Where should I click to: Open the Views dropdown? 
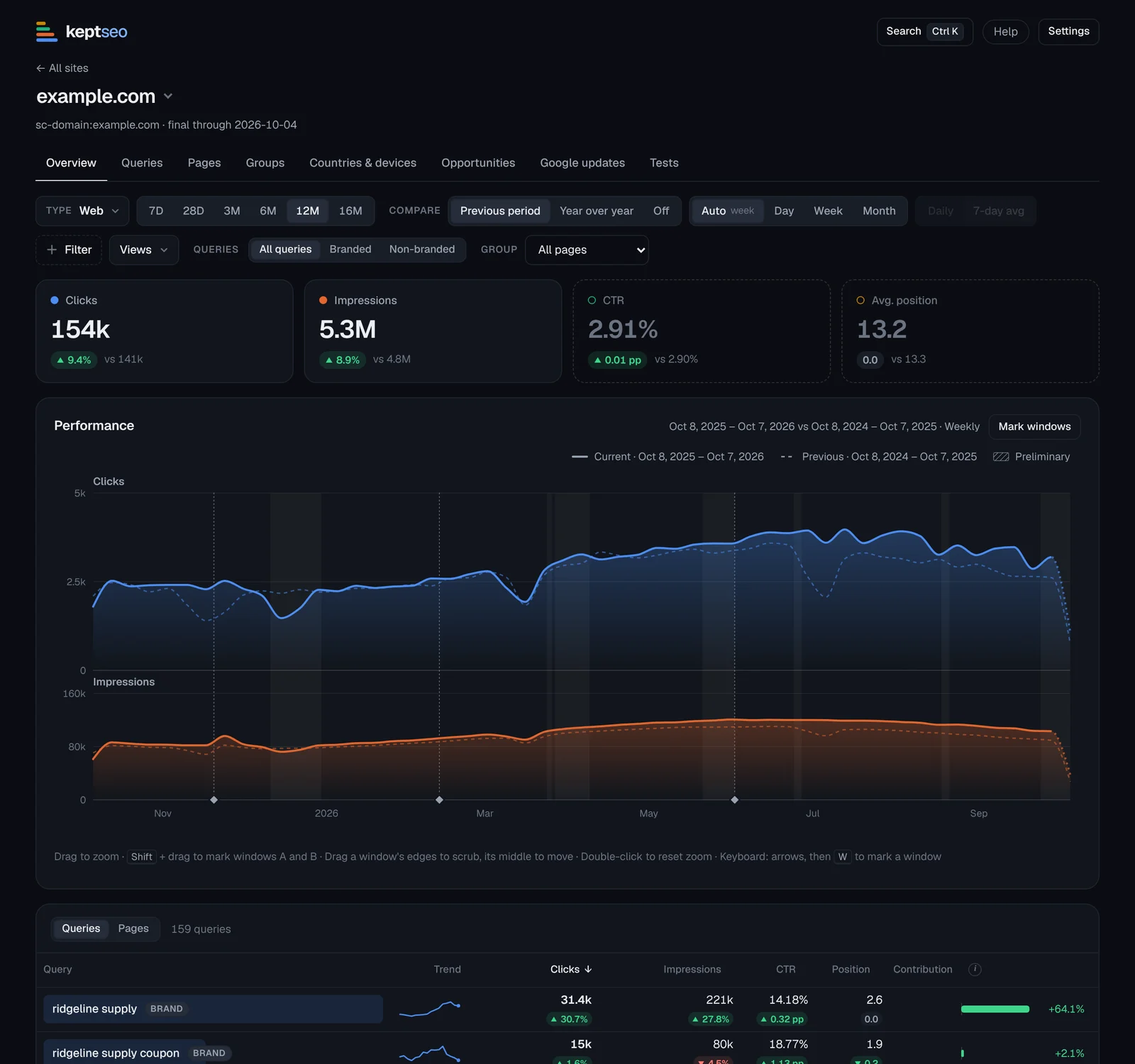pos(144,250)
